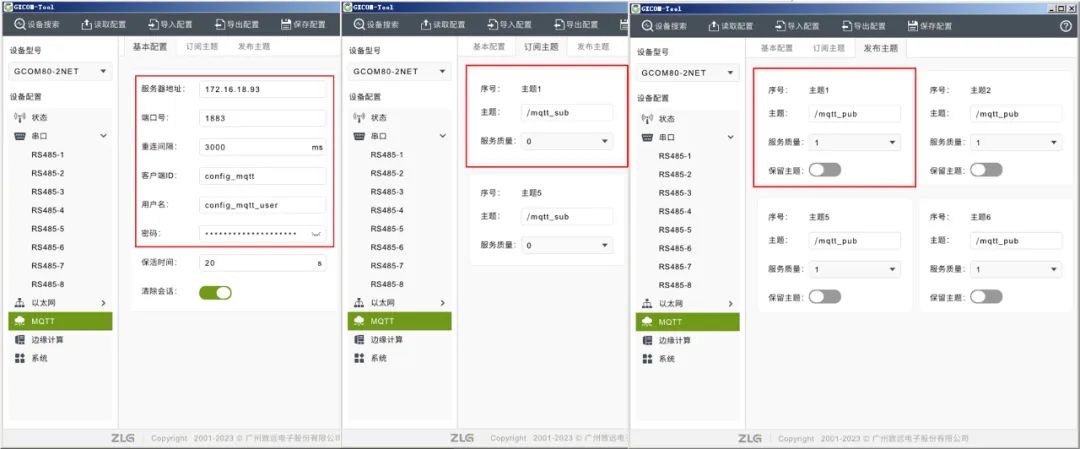Click the 用户名 field showing config_mqtt_user
This screenshot has width=1080, height=449.
(262, 205)
